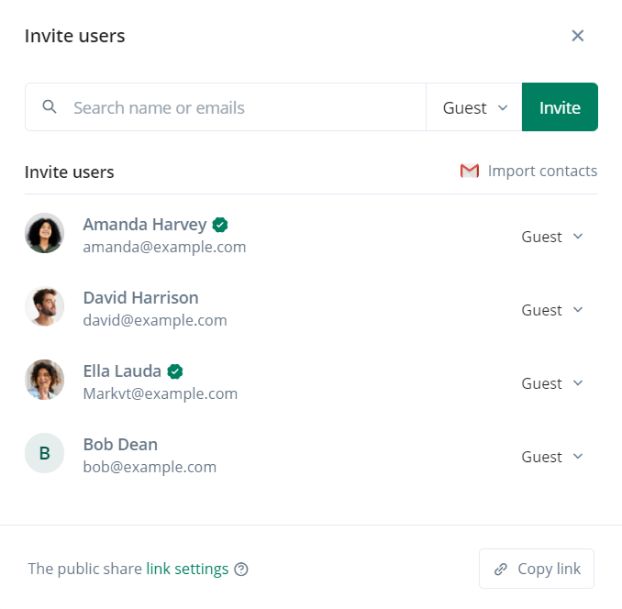Click Amanda Harvey's profile photo
This screenshot has width=622, height=609.
point(44,233)
